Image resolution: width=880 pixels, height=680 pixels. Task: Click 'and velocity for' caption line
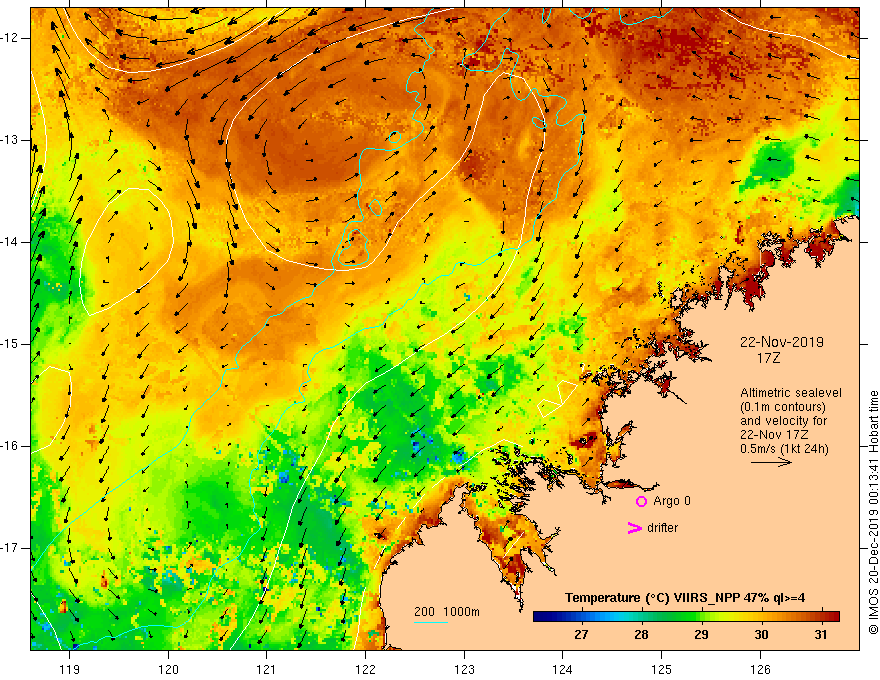(x=783, y=421)
